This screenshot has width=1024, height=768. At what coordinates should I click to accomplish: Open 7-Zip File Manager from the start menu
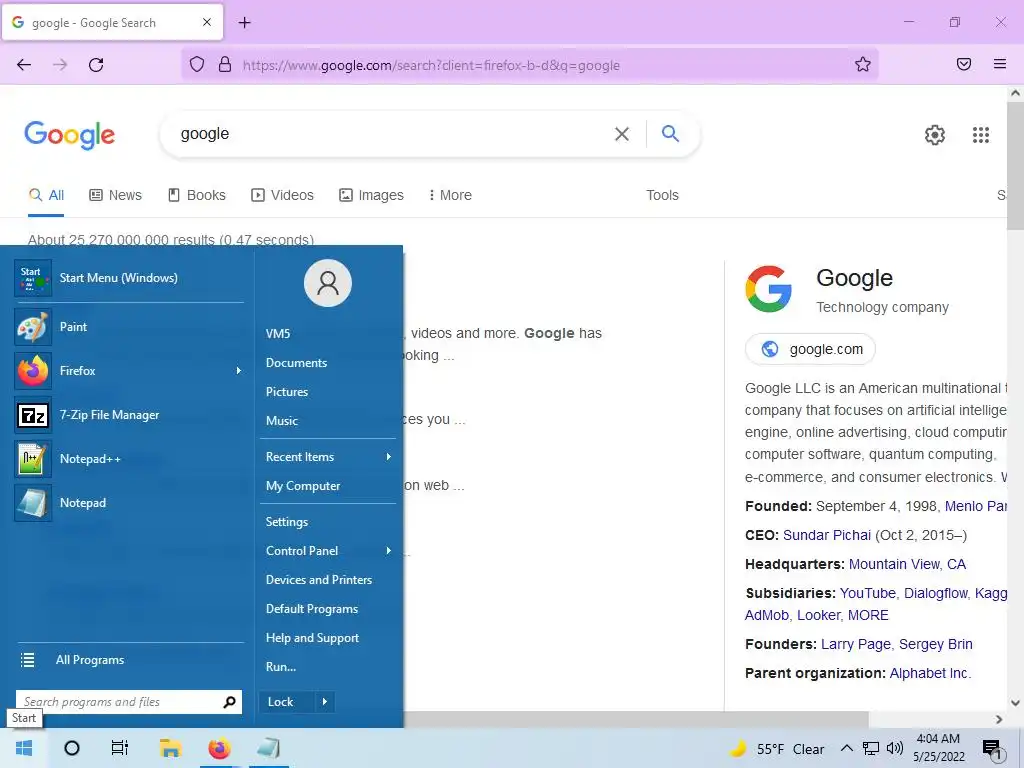click(129, 415)
